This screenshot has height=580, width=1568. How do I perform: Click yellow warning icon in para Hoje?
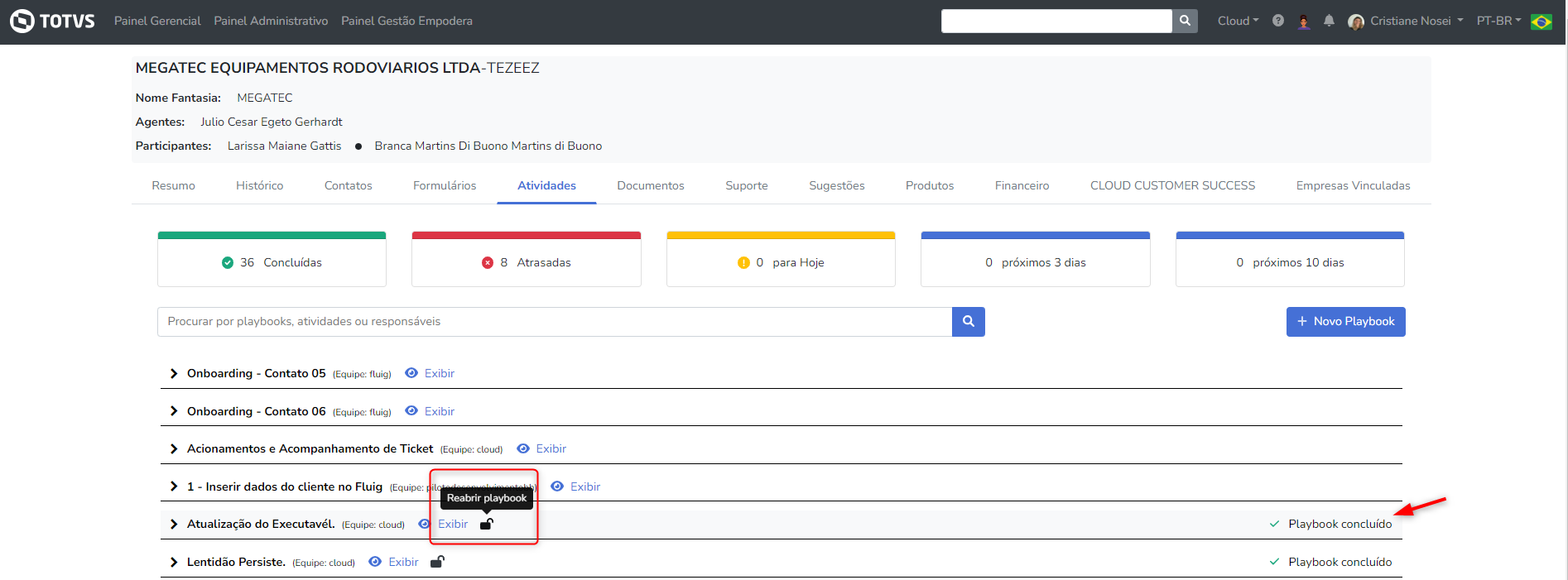click(743, 263)
